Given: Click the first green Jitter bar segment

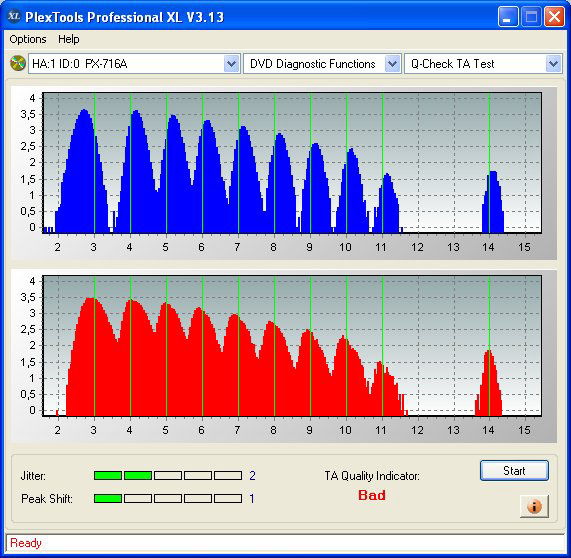Looking at the screenshot, I should pos(108,475).
